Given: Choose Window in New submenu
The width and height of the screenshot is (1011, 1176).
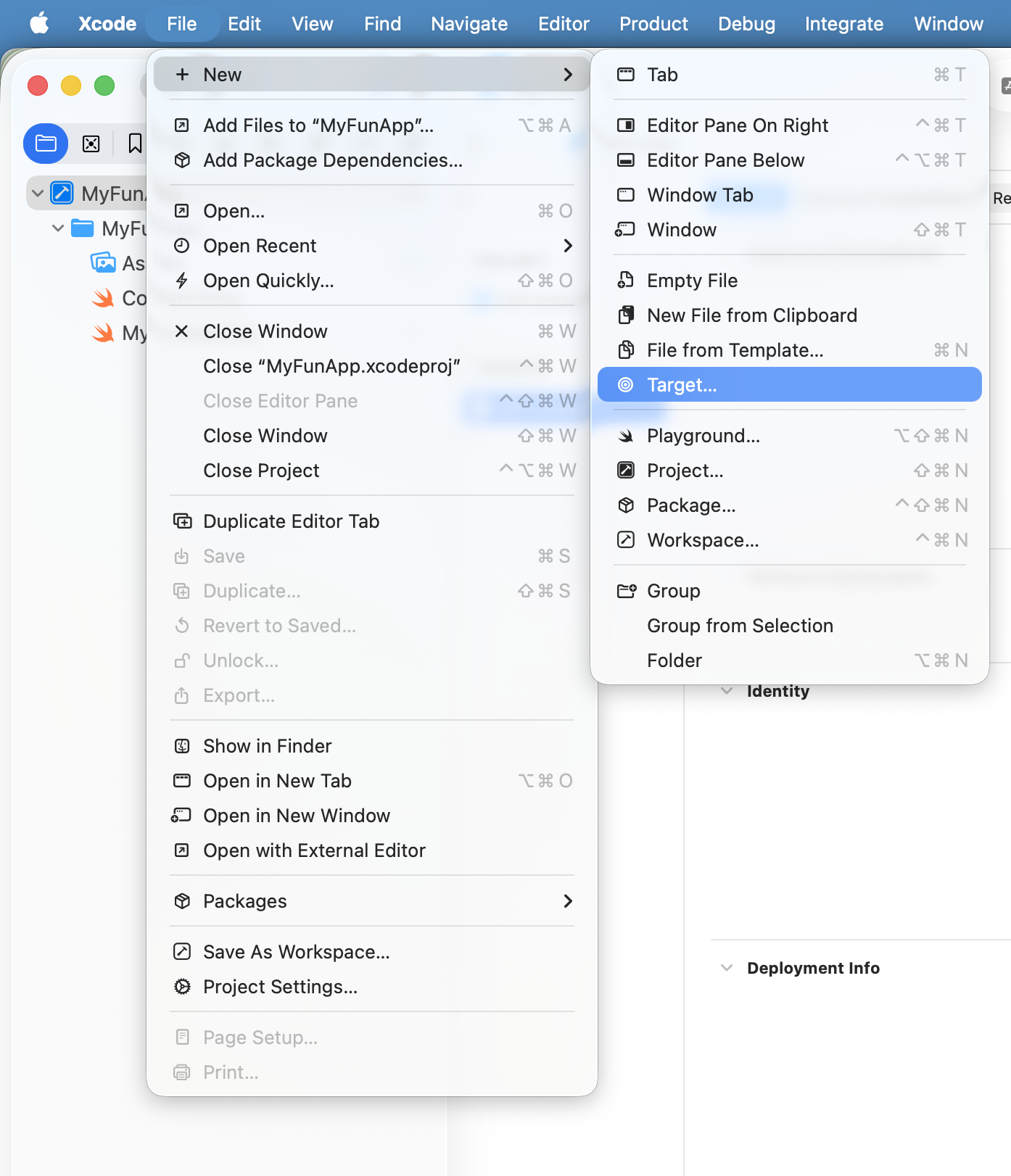Looking at the screenshot, I should pyautogui.click(x=790, y=230).
